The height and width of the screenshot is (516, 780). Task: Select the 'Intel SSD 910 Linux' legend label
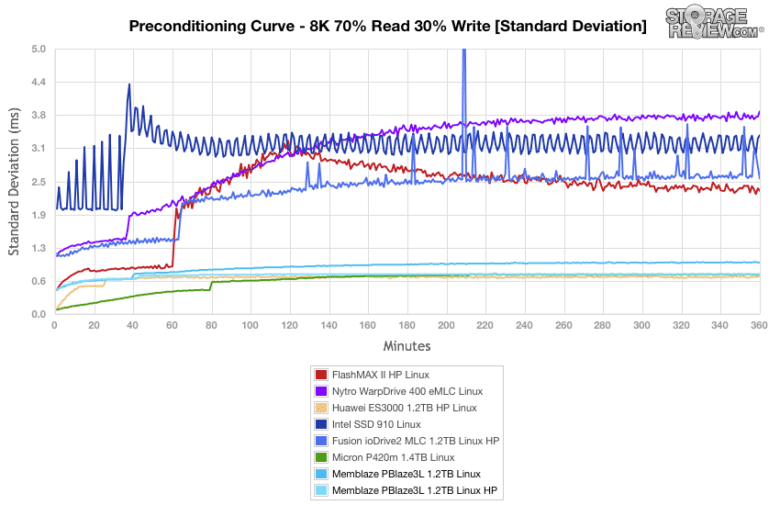click(x=376, y=424)
